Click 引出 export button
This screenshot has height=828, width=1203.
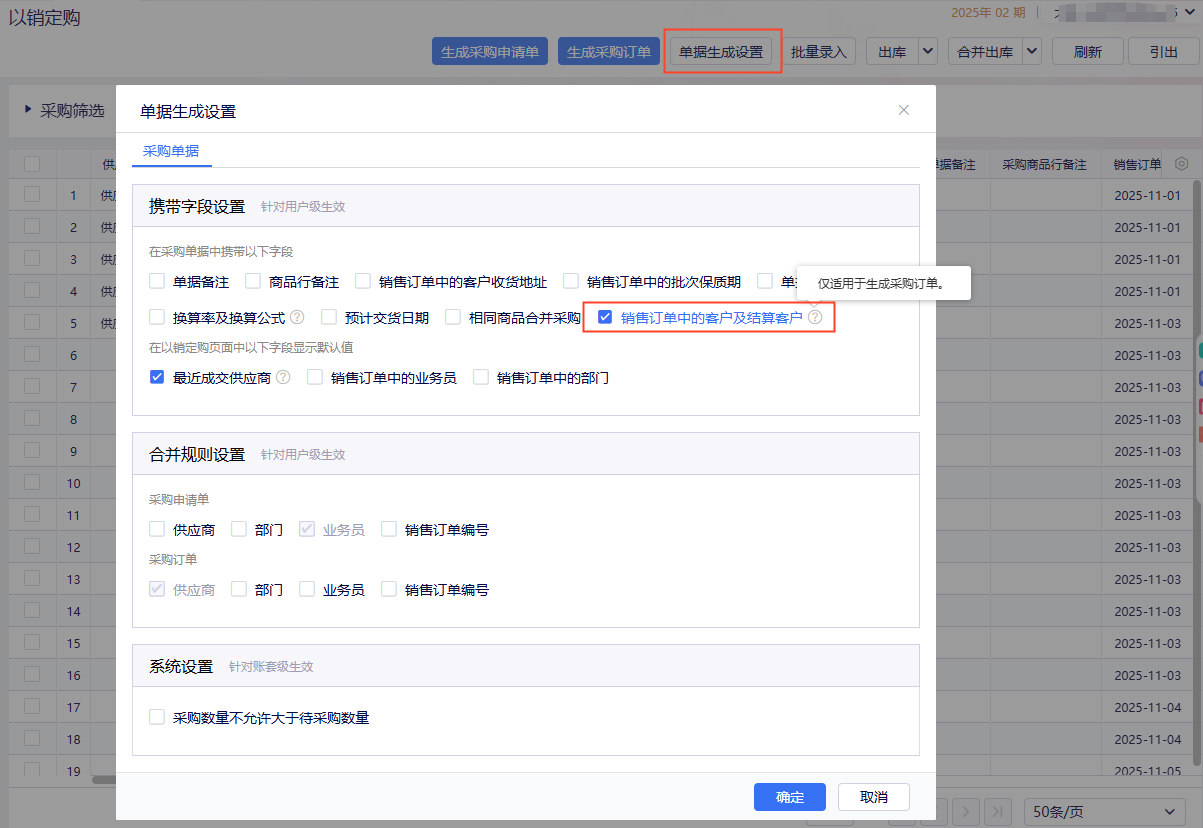pyautogui.click(x=1164, y=52)
